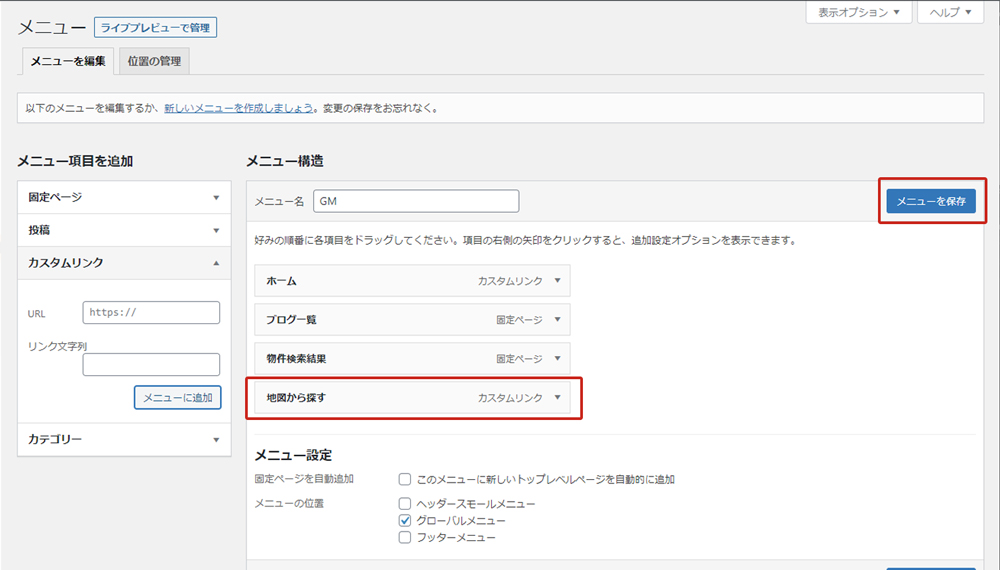Open the 表示オプション dropdown
Image resolution: width=1000 pixels, height=570 pixels.
(859, 13)
